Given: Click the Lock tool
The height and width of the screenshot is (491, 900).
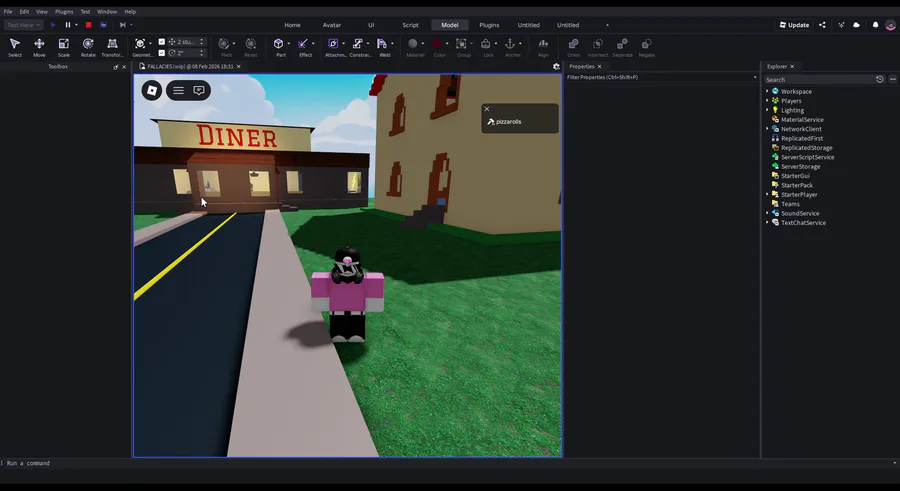Looking at the screenshot, I should pyautogui.click(x=487, y=47).
